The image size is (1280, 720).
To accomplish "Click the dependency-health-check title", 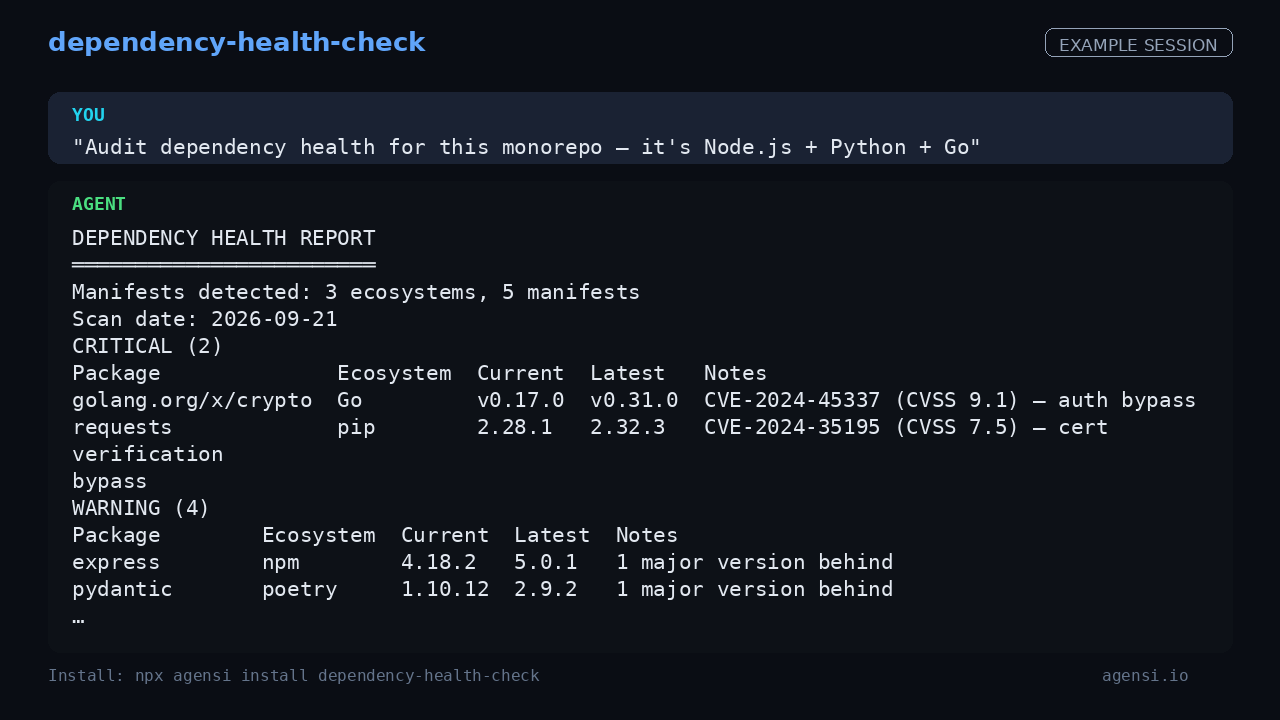I will (x=237, y=43).
